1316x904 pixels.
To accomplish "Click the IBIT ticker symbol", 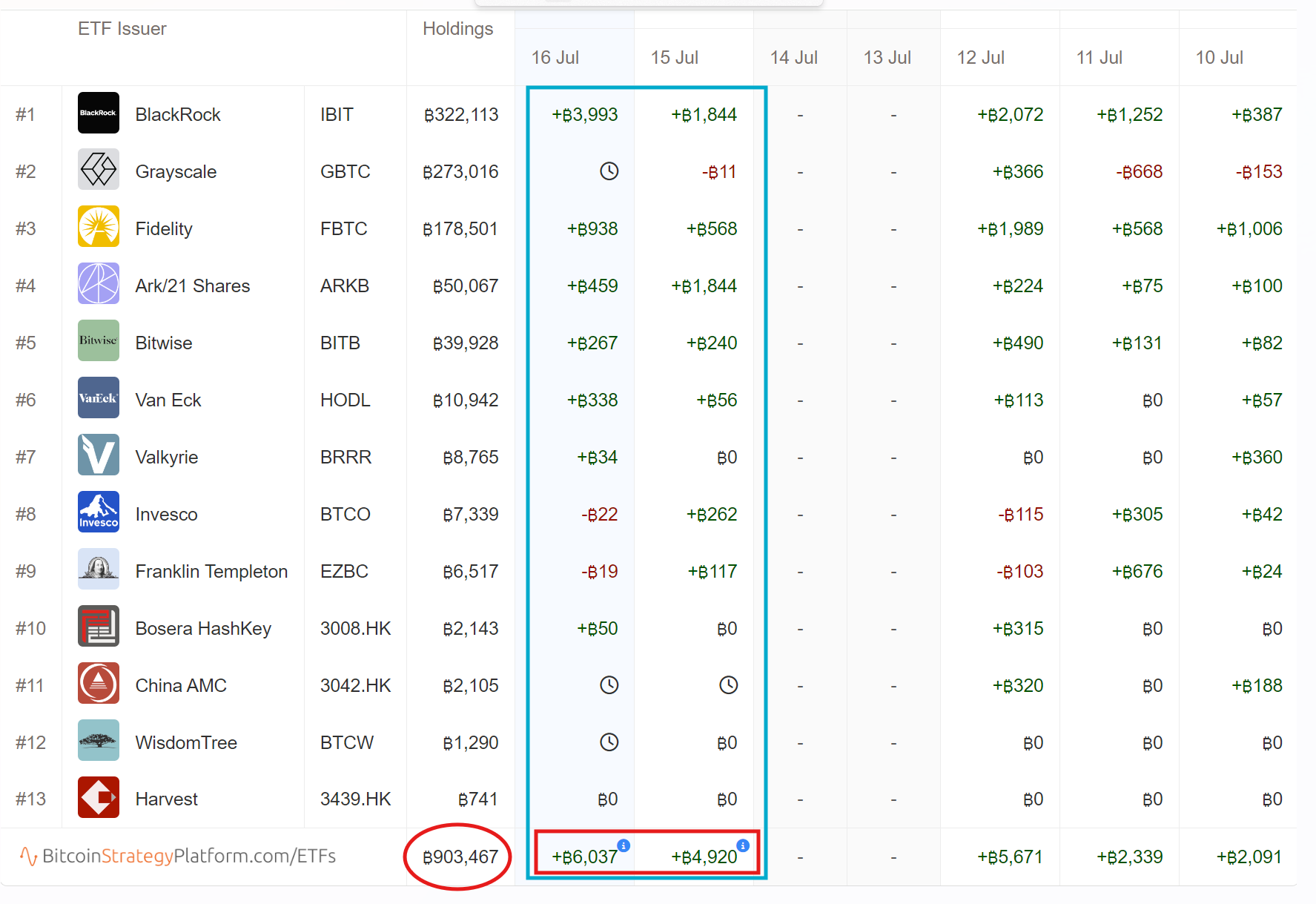I will coord(337,115).
